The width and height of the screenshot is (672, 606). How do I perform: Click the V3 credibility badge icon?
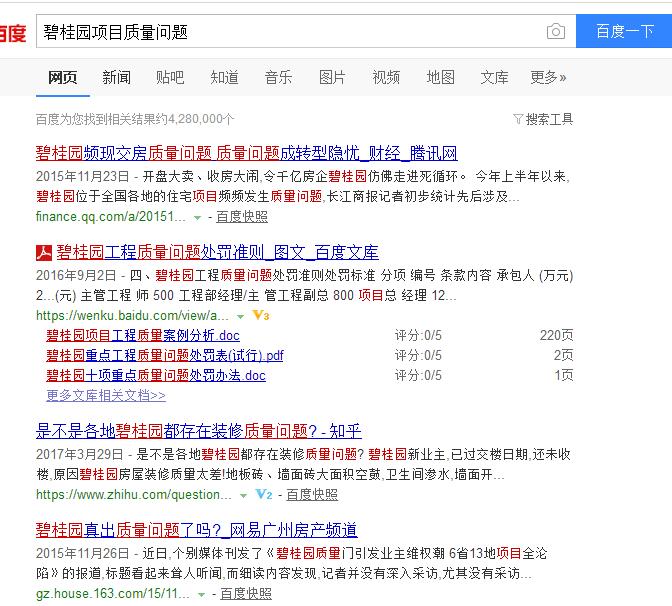click(261, 316)
